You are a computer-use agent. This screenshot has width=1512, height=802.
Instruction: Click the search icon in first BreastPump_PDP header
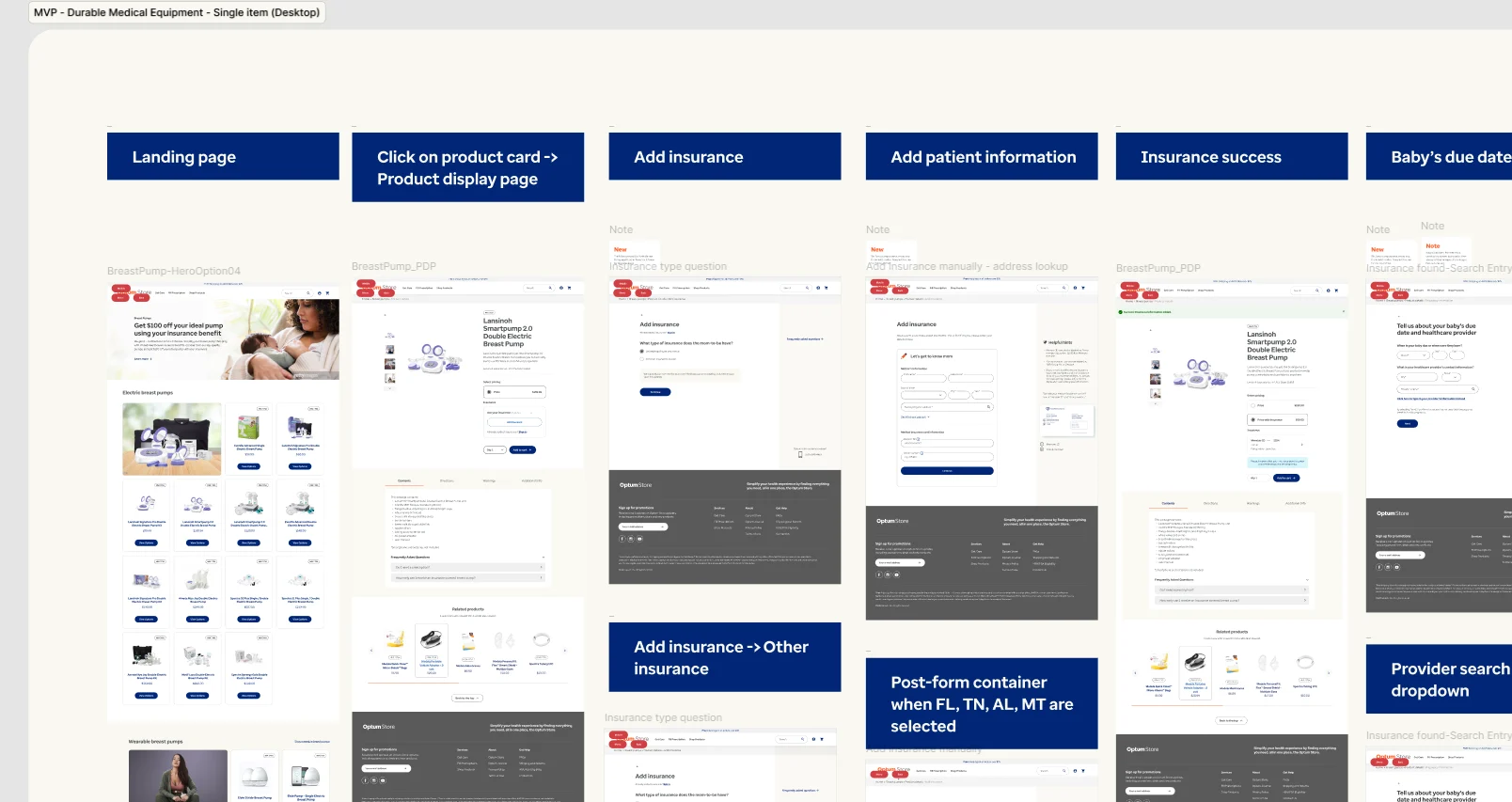tap(550, 288)
